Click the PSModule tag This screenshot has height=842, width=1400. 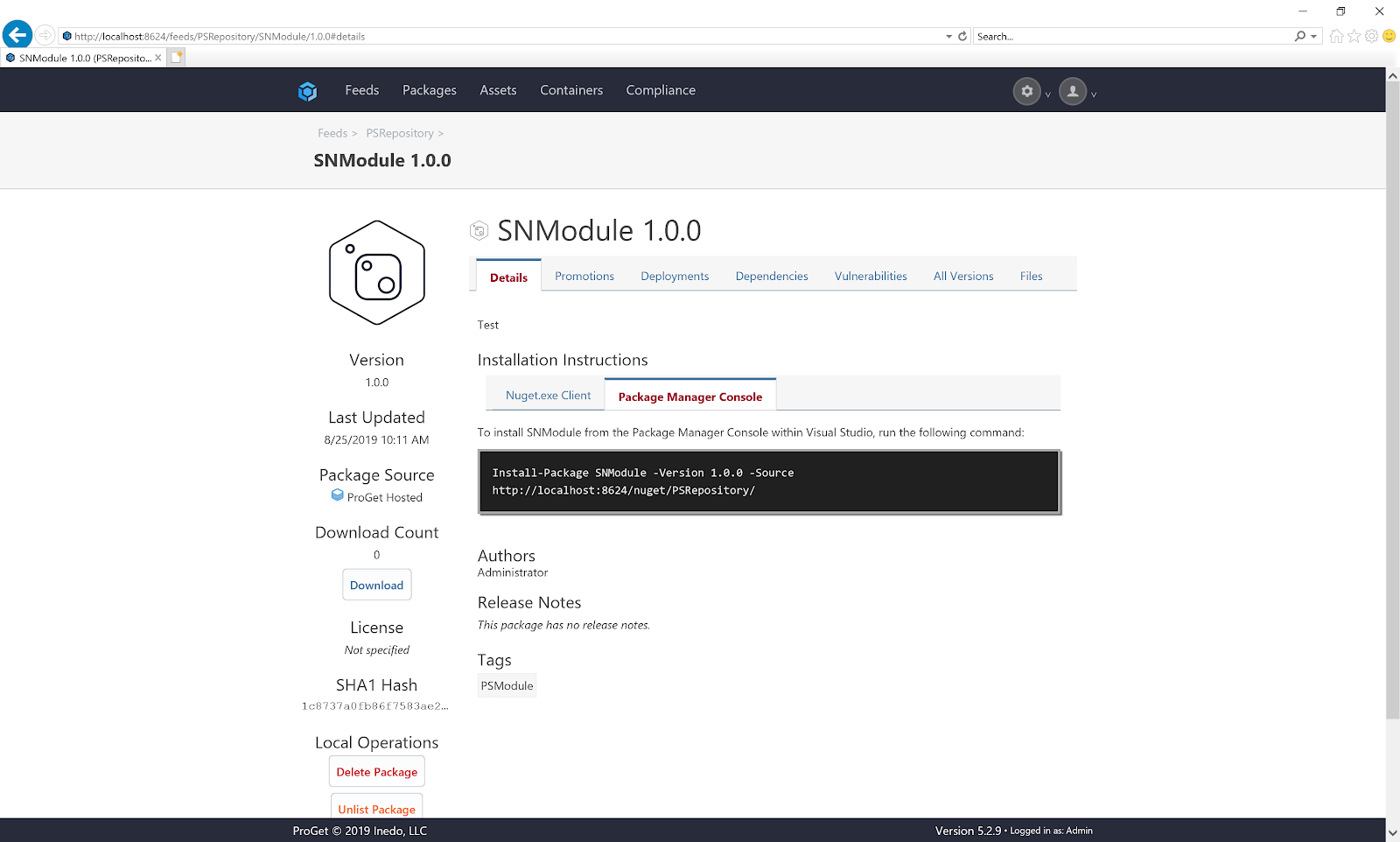pyautogui.click(x=507, y=685)
